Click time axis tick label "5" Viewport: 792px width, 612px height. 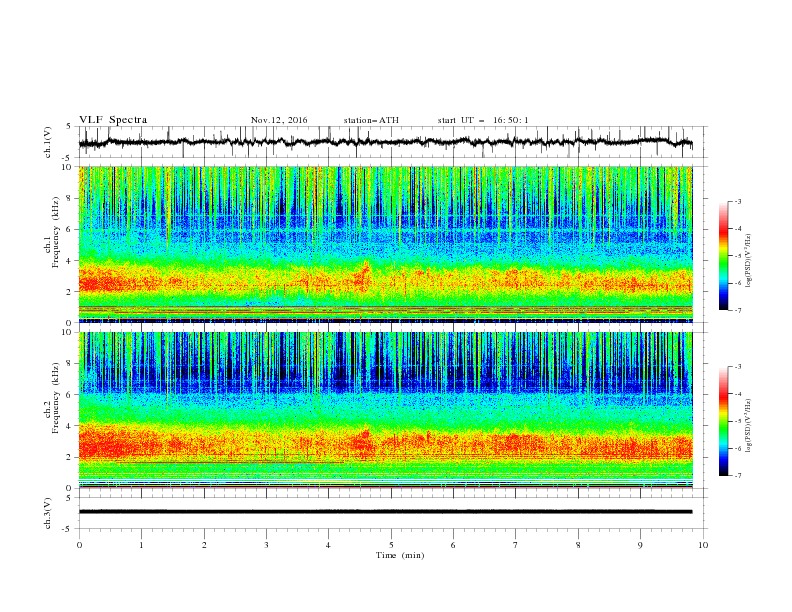tap(391, 545)
